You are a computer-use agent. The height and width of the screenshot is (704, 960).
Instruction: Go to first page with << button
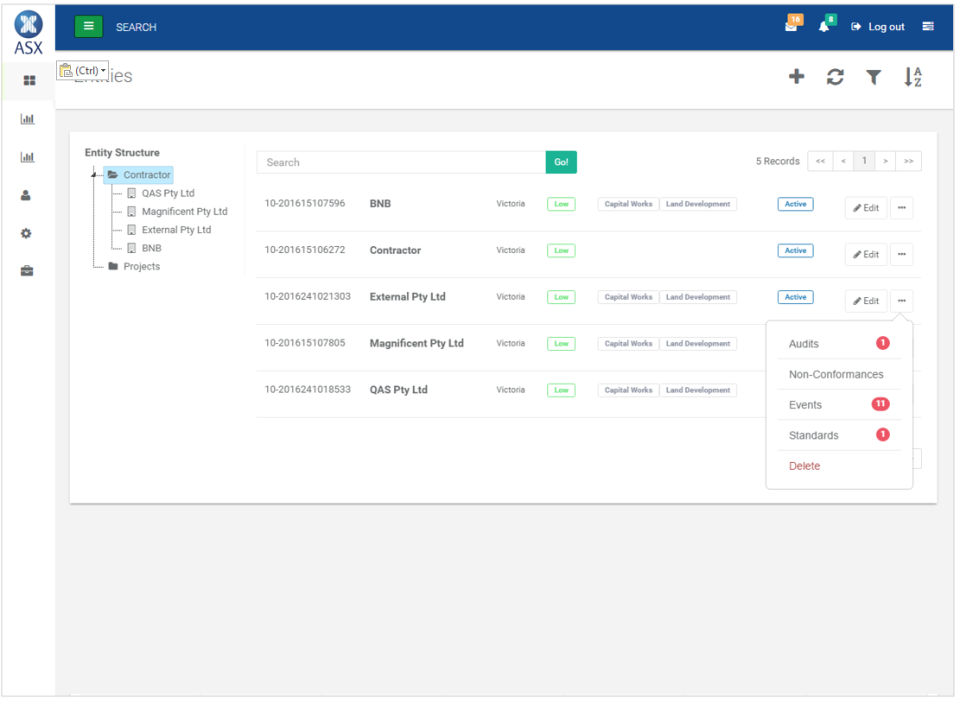(x=820, y=161)
